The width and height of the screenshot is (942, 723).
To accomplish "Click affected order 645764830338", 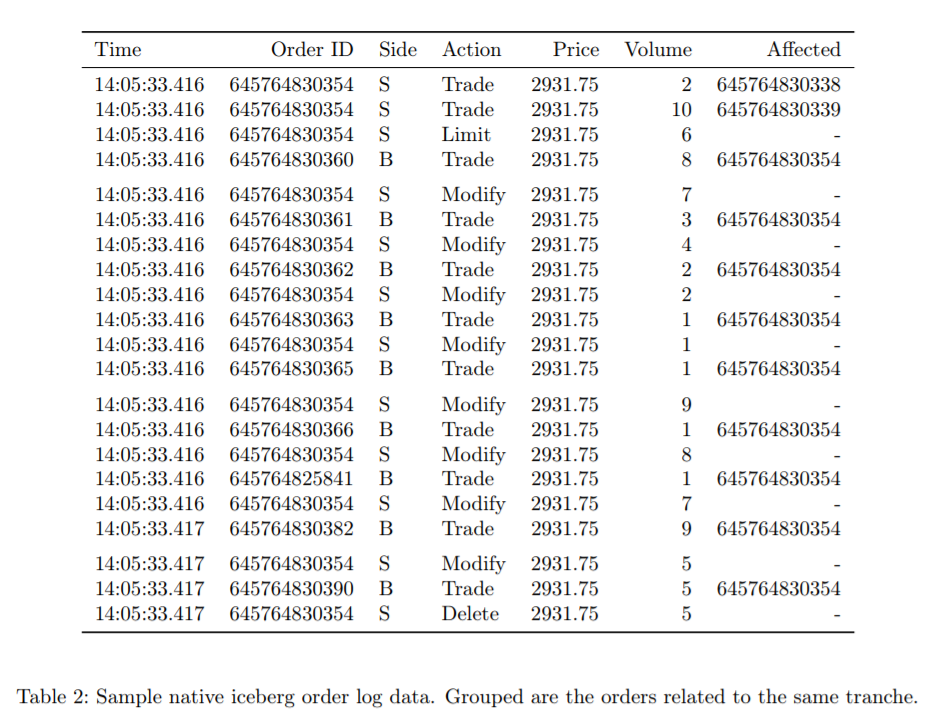I will 778,85.
